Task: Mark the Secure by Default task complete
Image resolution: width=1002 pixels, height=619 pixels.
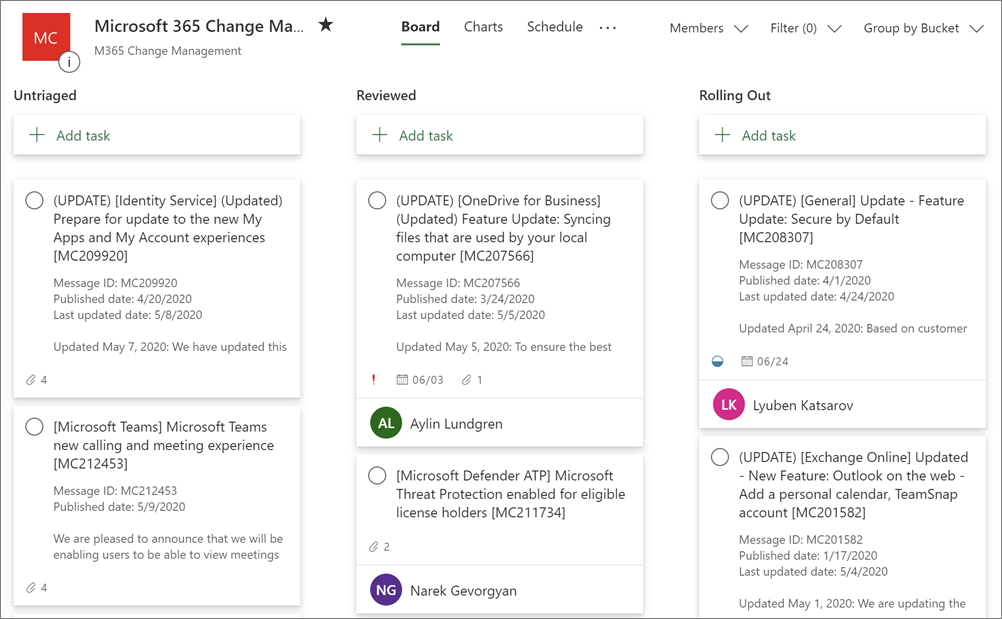Action: 720,201
